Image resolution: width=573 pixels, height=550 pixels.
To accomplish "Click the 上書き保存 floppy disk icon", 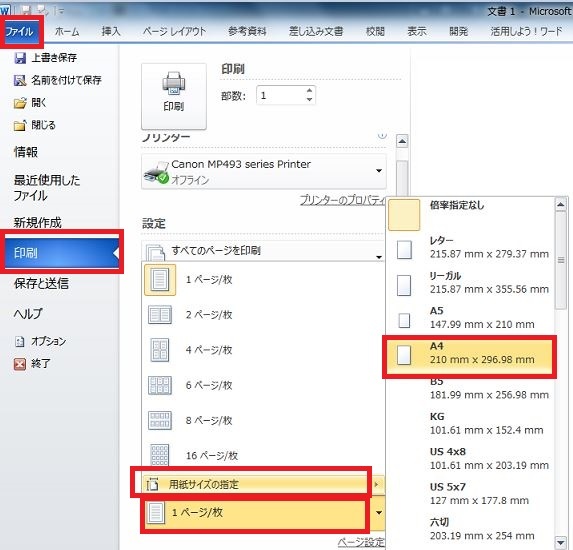I will coord(20,58).
